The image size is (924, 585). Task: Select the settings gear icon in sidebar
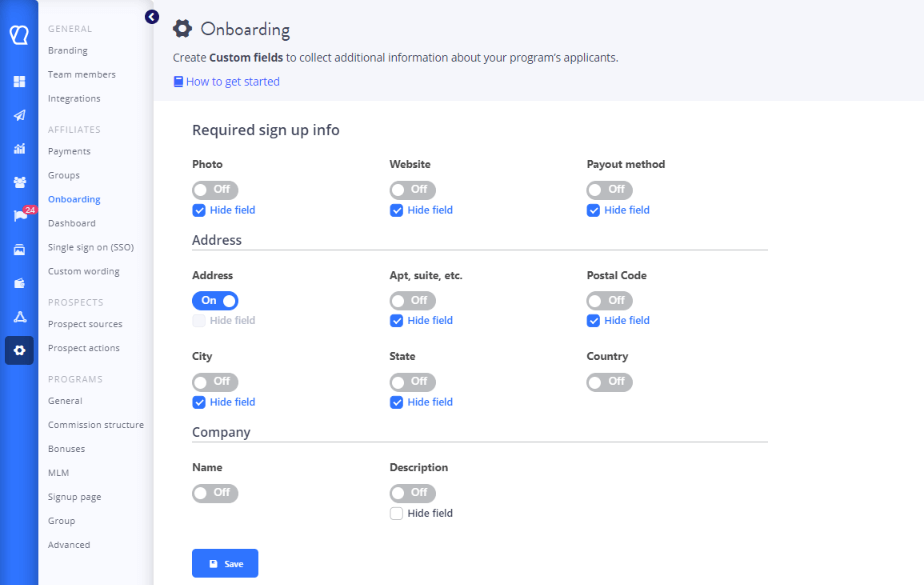click(x=18, y=350)
